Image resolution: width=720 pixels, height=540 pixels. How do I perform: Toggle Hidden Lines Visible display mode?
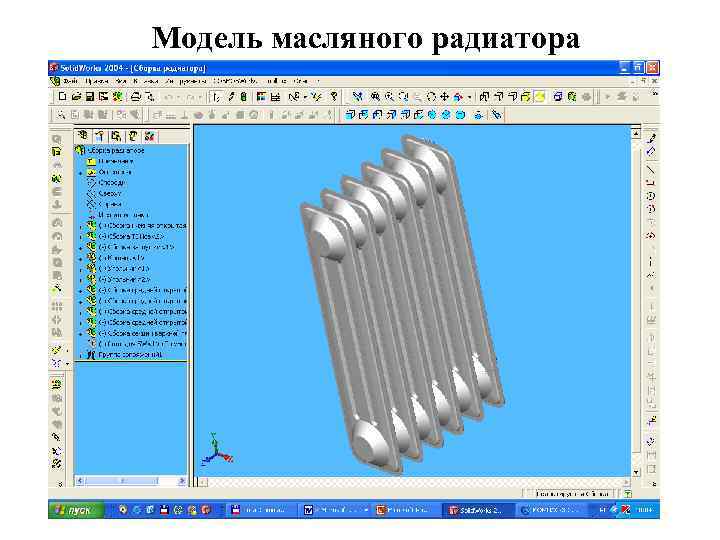click(499, 97)
